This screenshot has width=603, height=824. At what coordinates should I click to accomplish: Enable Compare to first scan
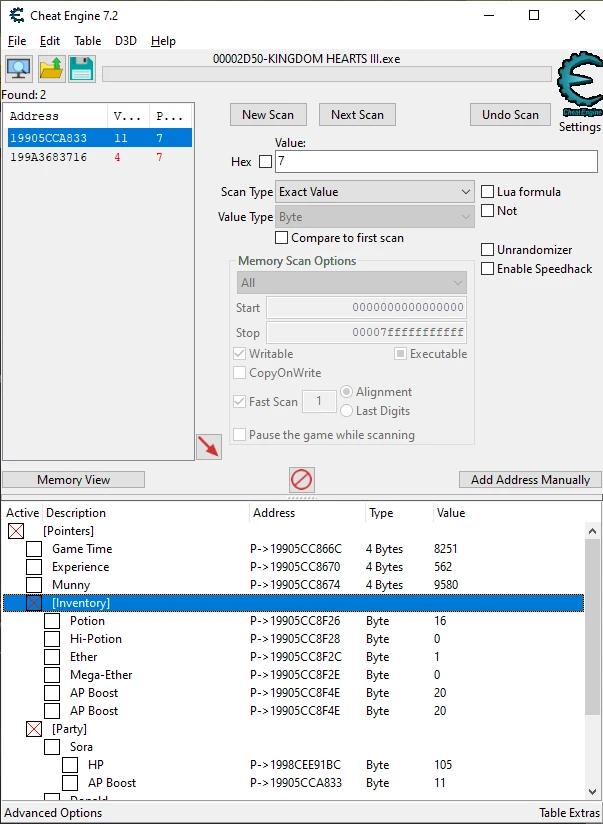(281, 238)
